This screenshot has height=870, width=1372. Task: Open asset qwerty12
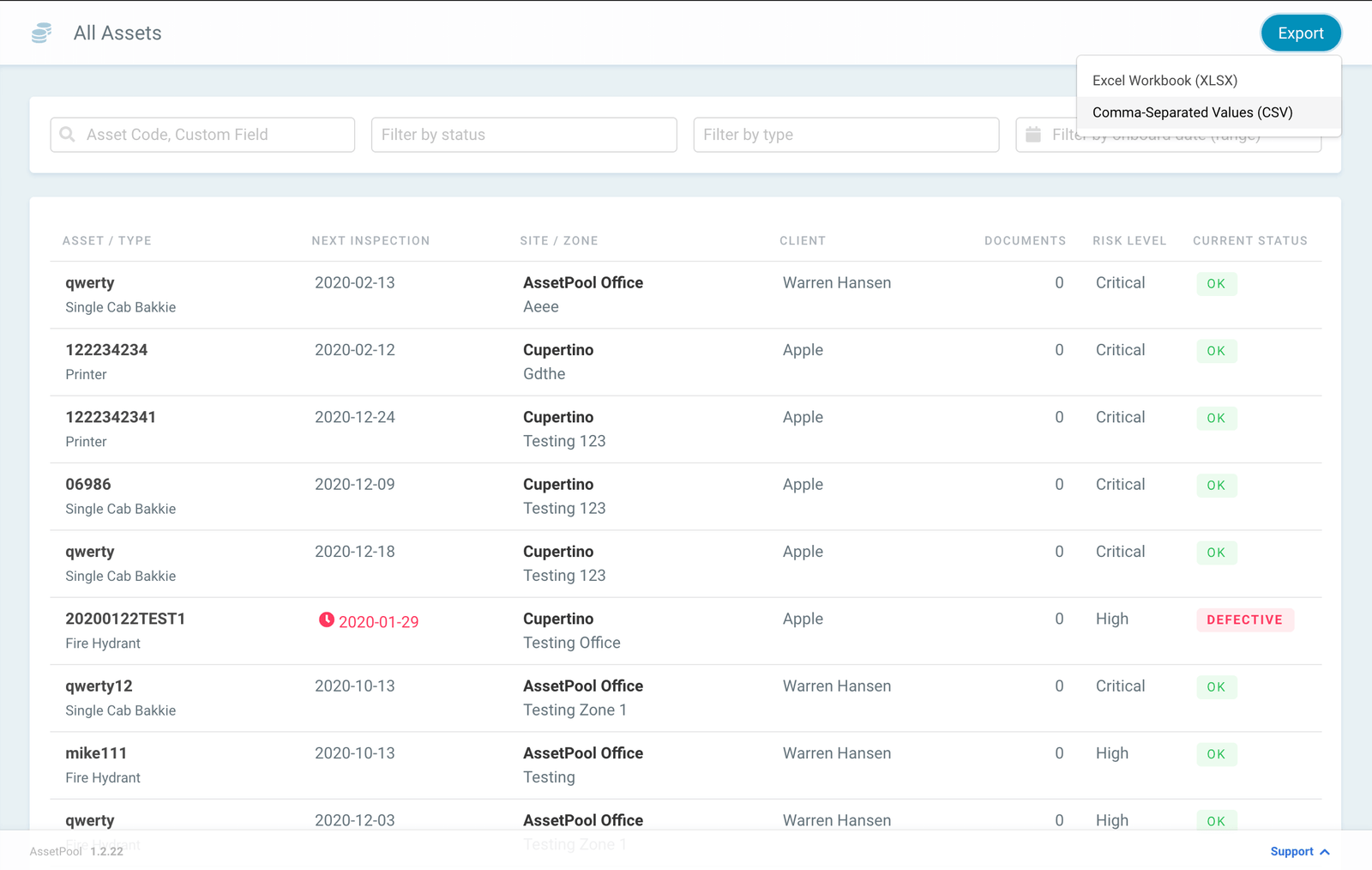(x=99, y=686)
